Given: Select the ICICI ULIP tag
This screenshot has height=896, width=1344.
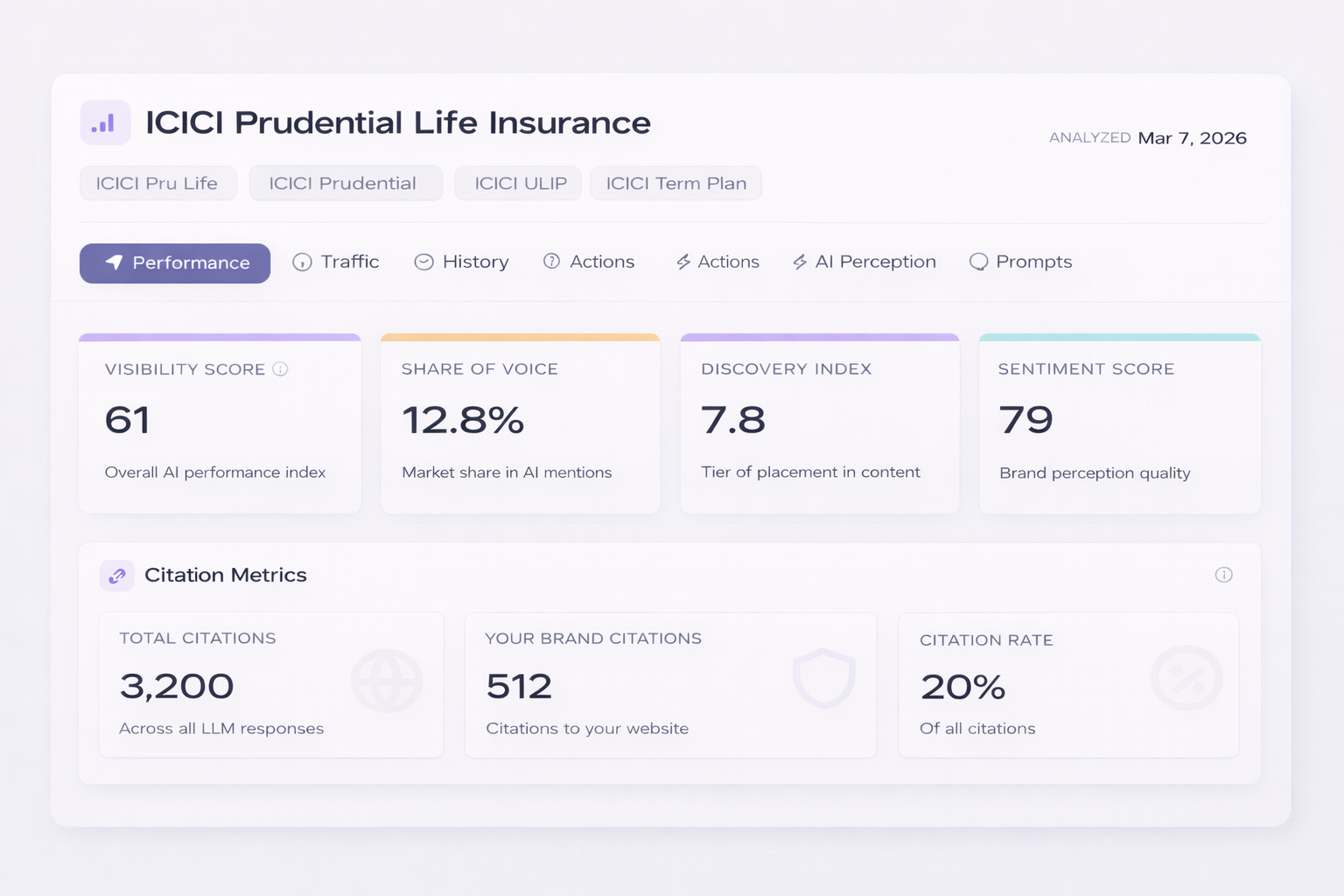Looking at the screenshot, I should 519,184.
